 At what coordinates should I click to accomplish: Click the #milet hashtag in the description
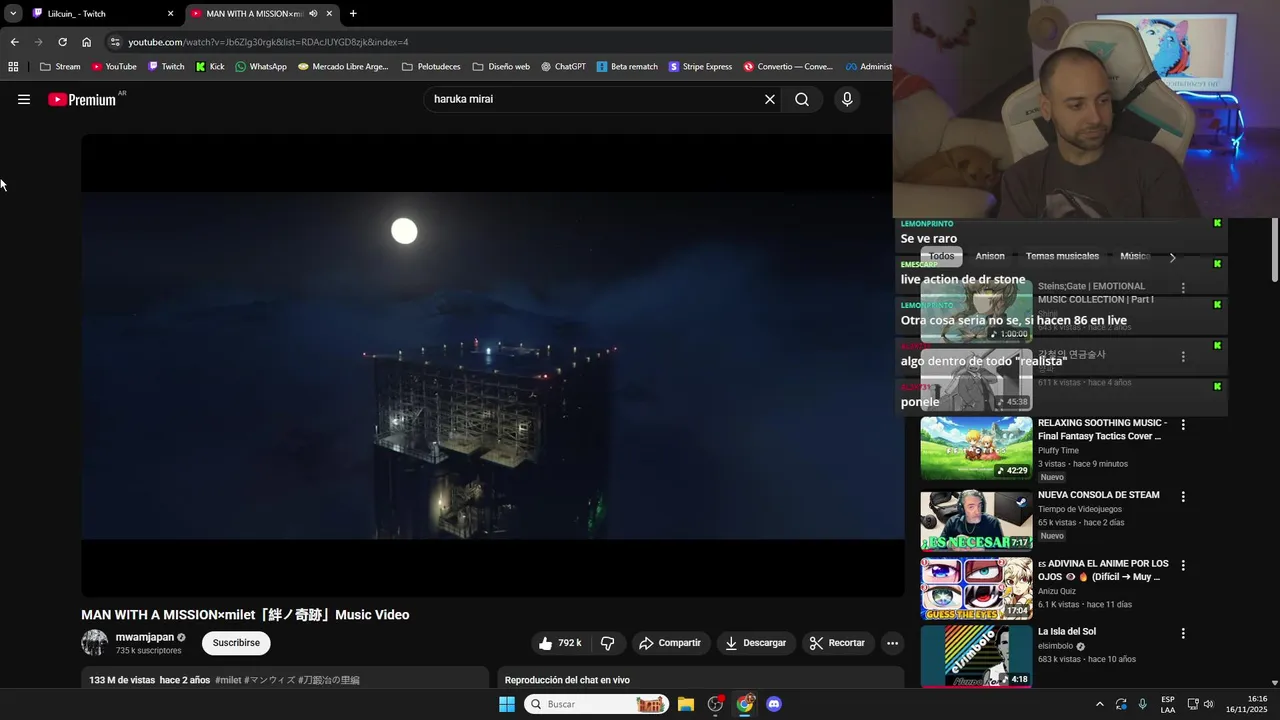coord(228,680)
